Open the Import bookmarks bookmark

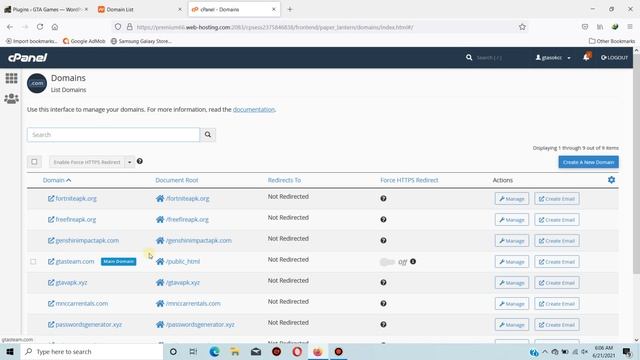click(x=31, y=41)
